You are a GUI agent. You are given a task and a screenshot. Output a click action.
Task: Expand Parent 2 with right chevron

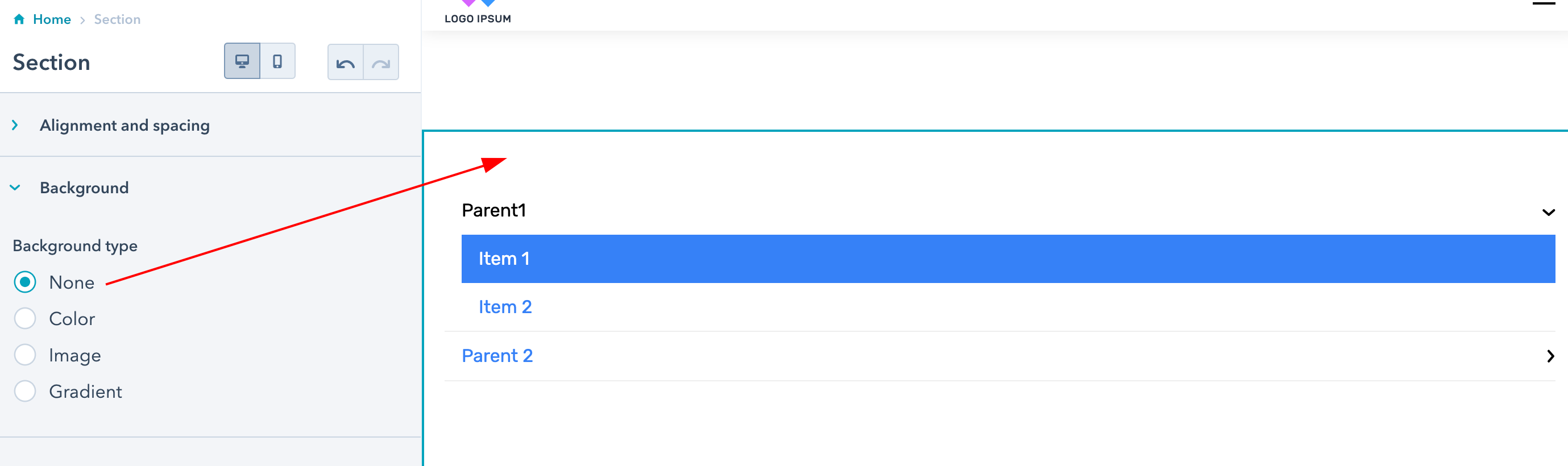(x=1550, y=356)
